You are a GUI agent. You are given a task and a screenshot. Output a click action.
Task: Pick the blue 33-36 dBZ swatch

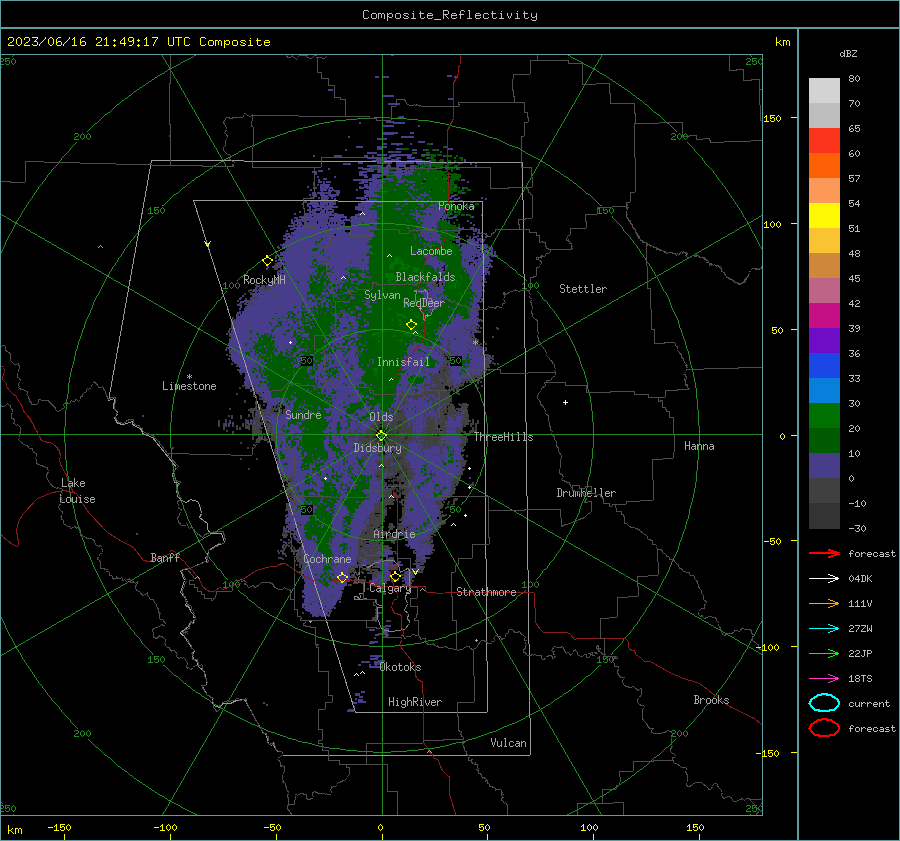tap(824, 366)
